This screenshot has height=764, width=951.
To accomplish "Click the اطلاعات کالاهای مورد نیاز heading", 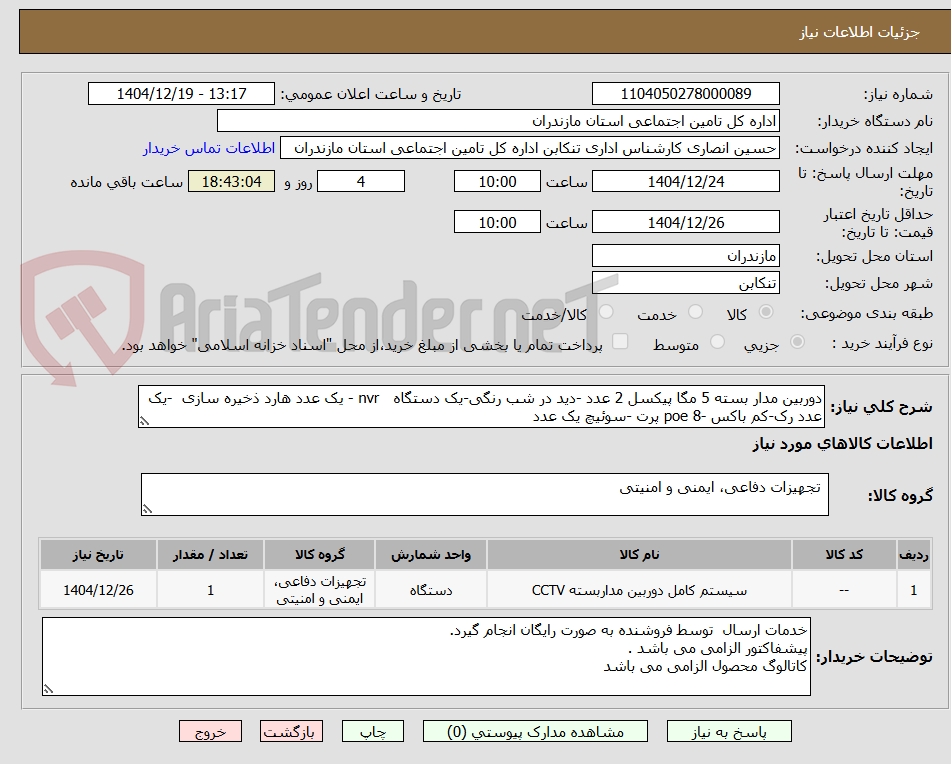I will (842, 444).
